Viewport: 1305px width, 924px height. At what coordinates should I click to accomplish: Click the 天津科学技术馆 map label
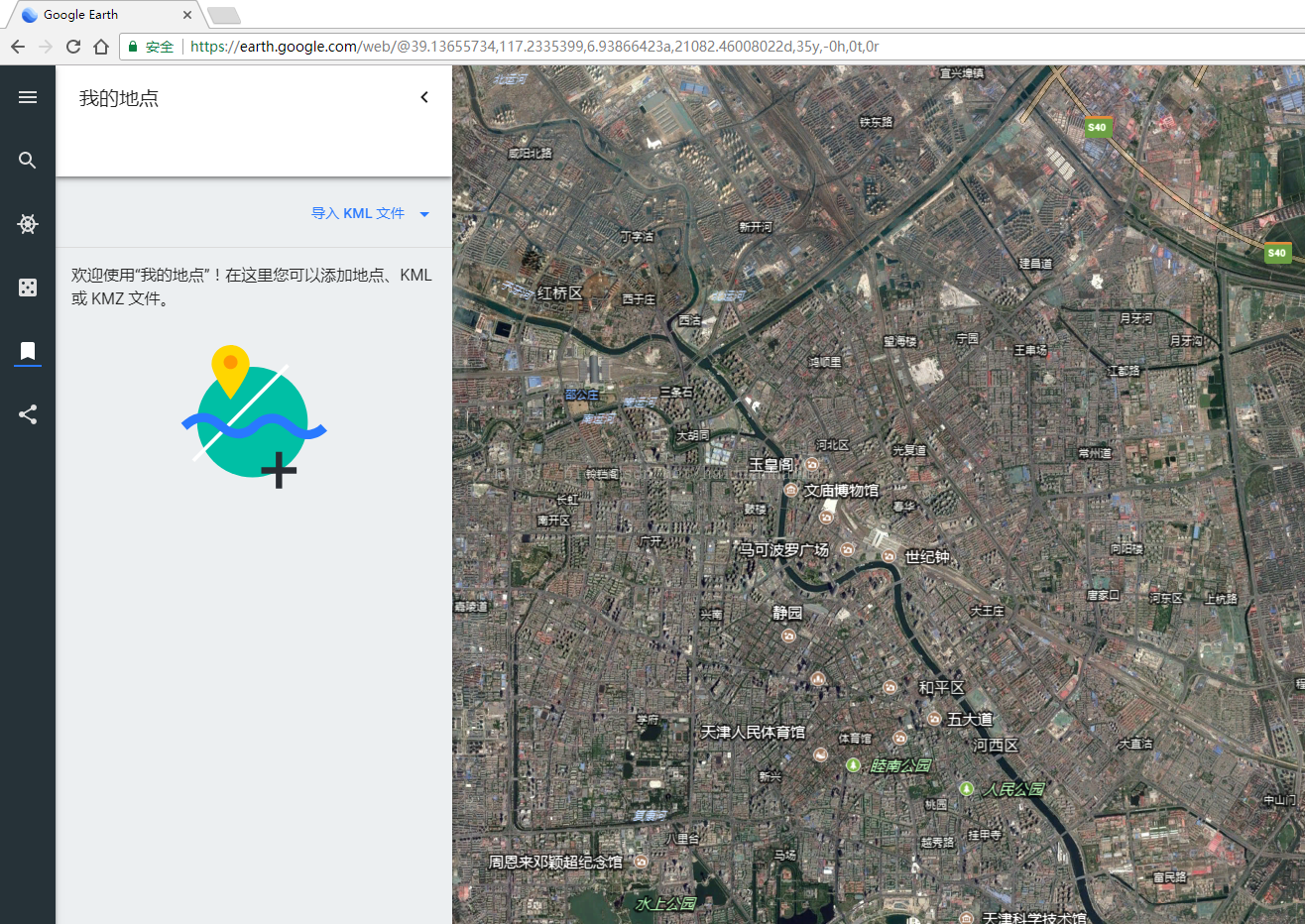(1034, 918)
